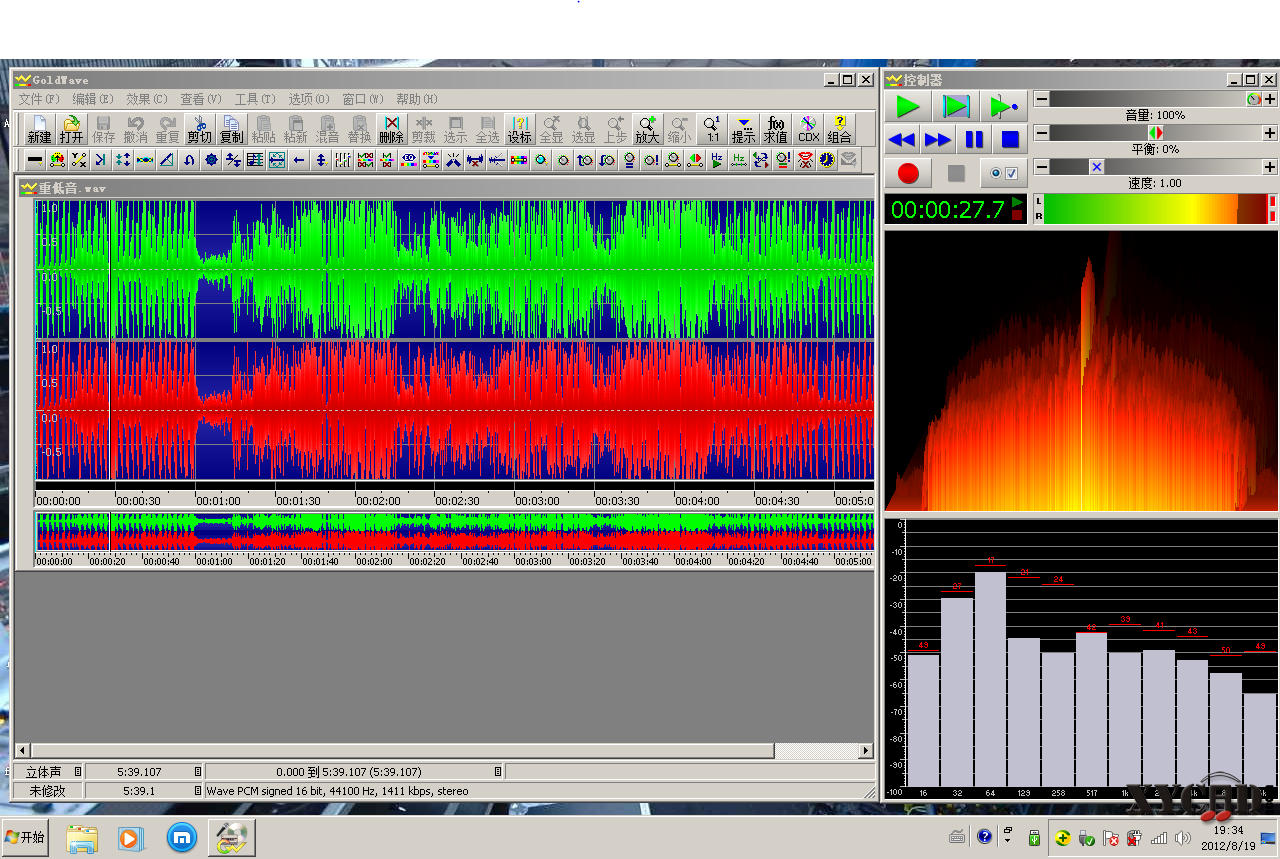Click the balance (平衡) slider handle
1280x859 pixels.
click(x=1155, y=133)
